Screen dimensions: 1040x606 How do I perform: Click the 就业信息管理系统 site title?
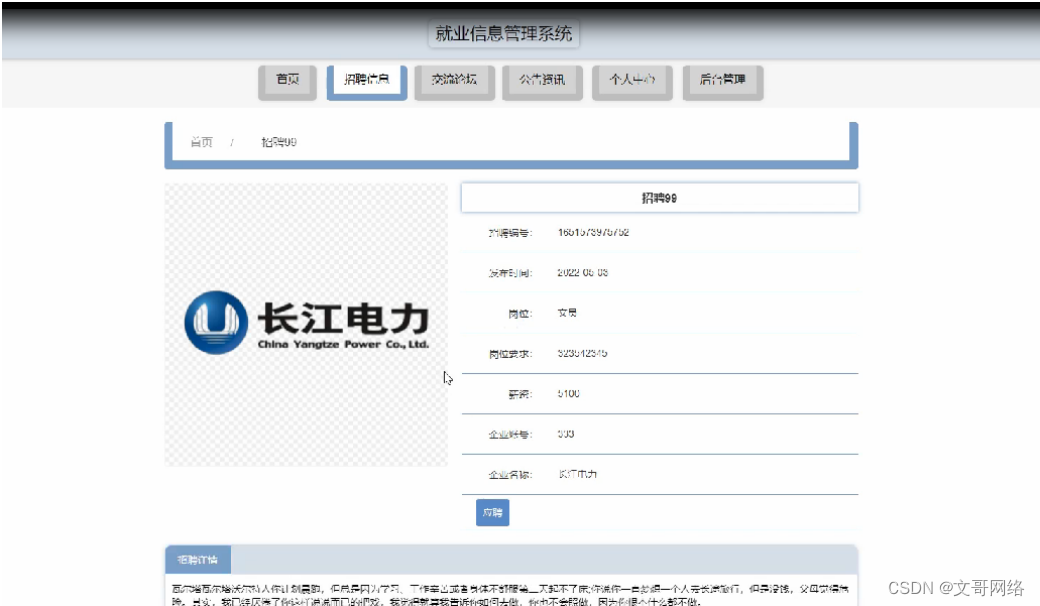503,34
